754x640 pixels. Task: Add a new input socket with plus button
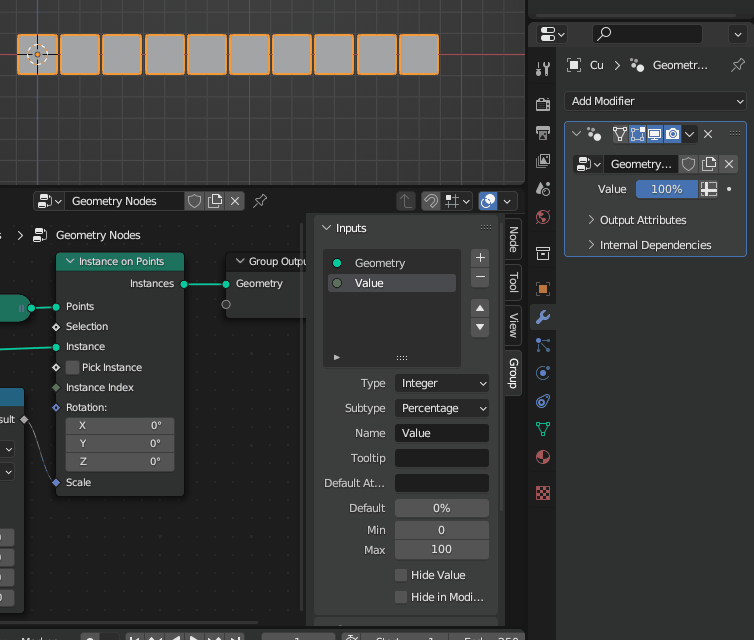pos(480,257)
